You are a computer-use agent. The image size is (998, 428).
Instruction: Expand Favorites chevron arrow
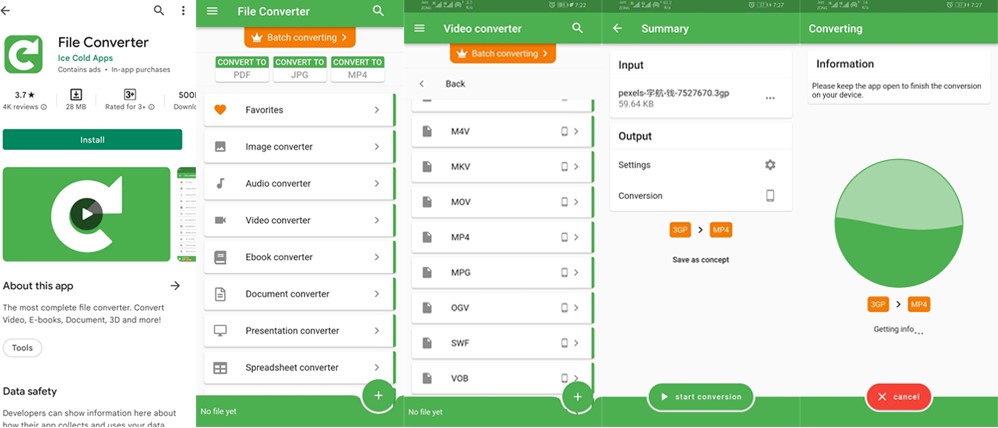pyautogui.click(x=377, y=110)
